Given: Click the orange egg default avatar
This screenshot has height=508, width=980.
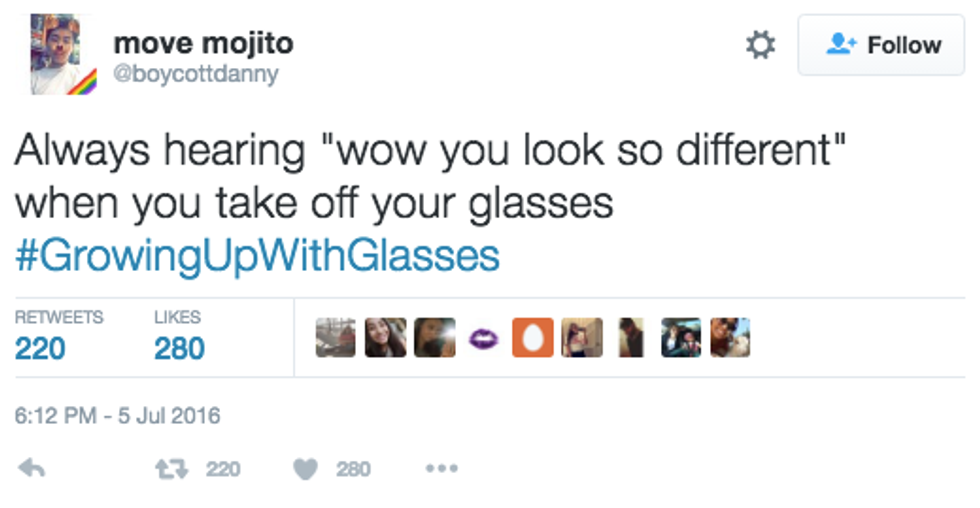Looking at the screenshot, I should pos(532,338).
